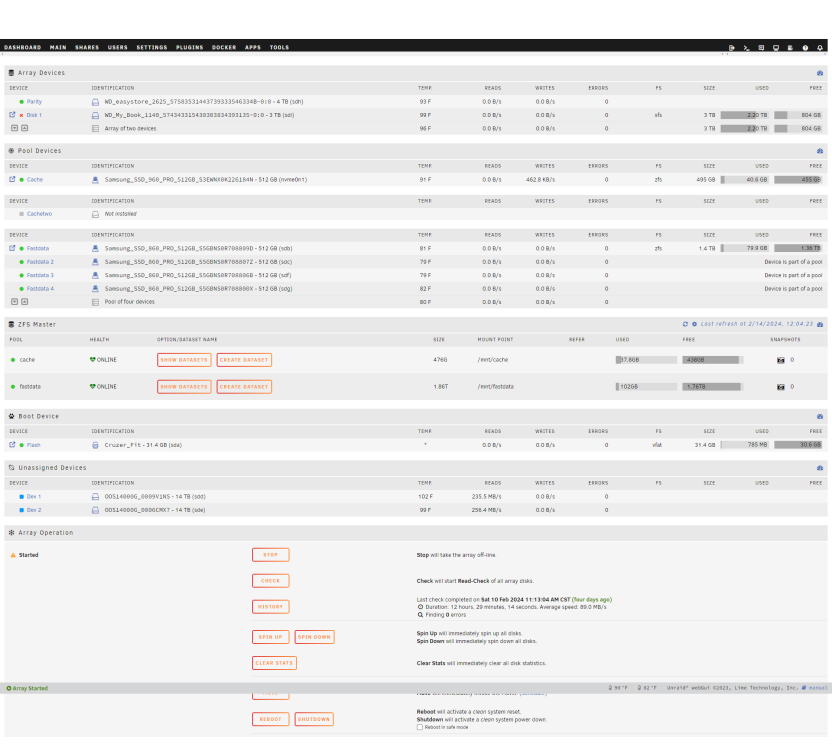This screenshot has width=832, height=750.
Task: Spin up array using up-arrow in Array row
Action: pyautogui.click(x=24, y=128)
